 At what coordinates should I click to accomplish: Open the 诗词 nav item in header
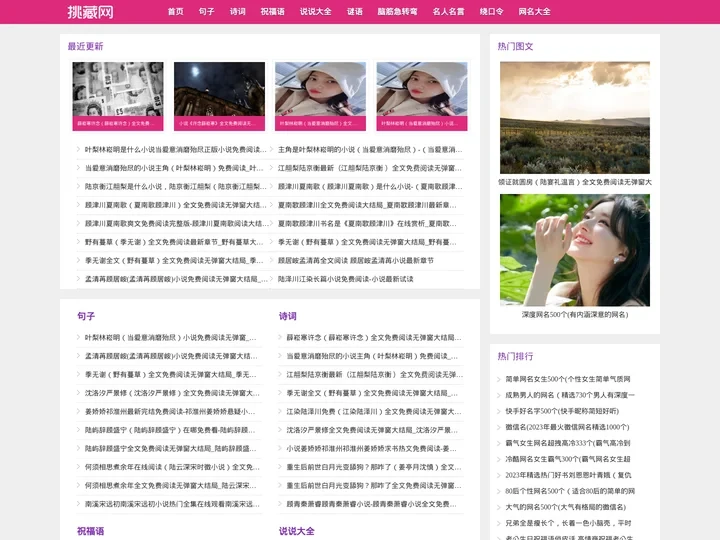point(237,11)
